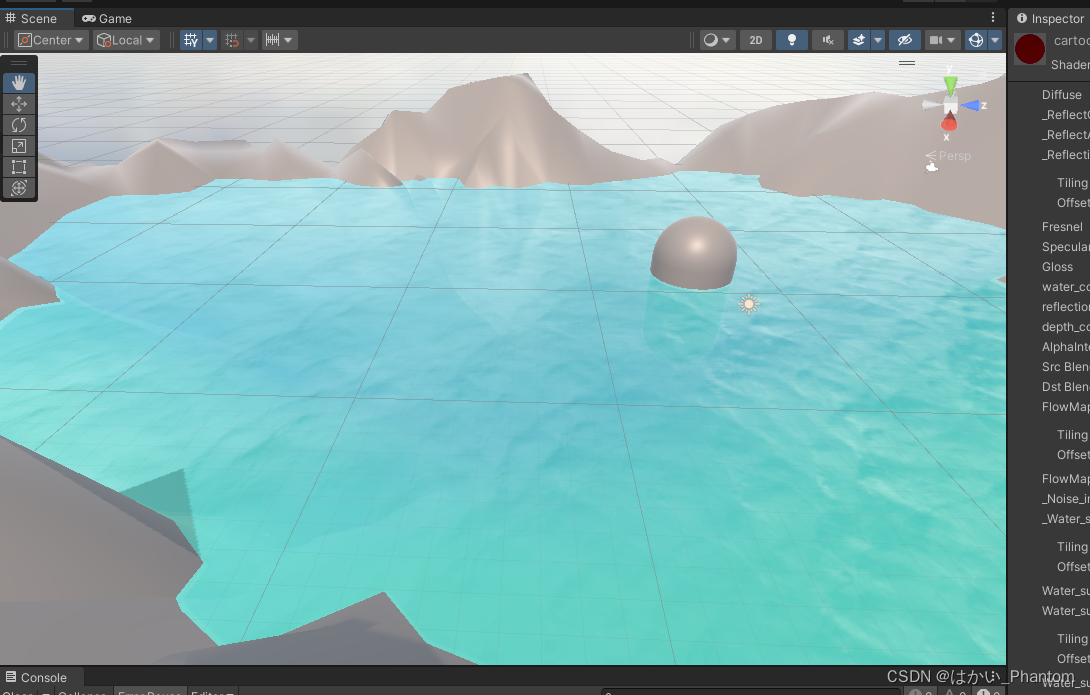Toggle Persp projection label
The image size is (1090, 695).
[x=954, y=156]
